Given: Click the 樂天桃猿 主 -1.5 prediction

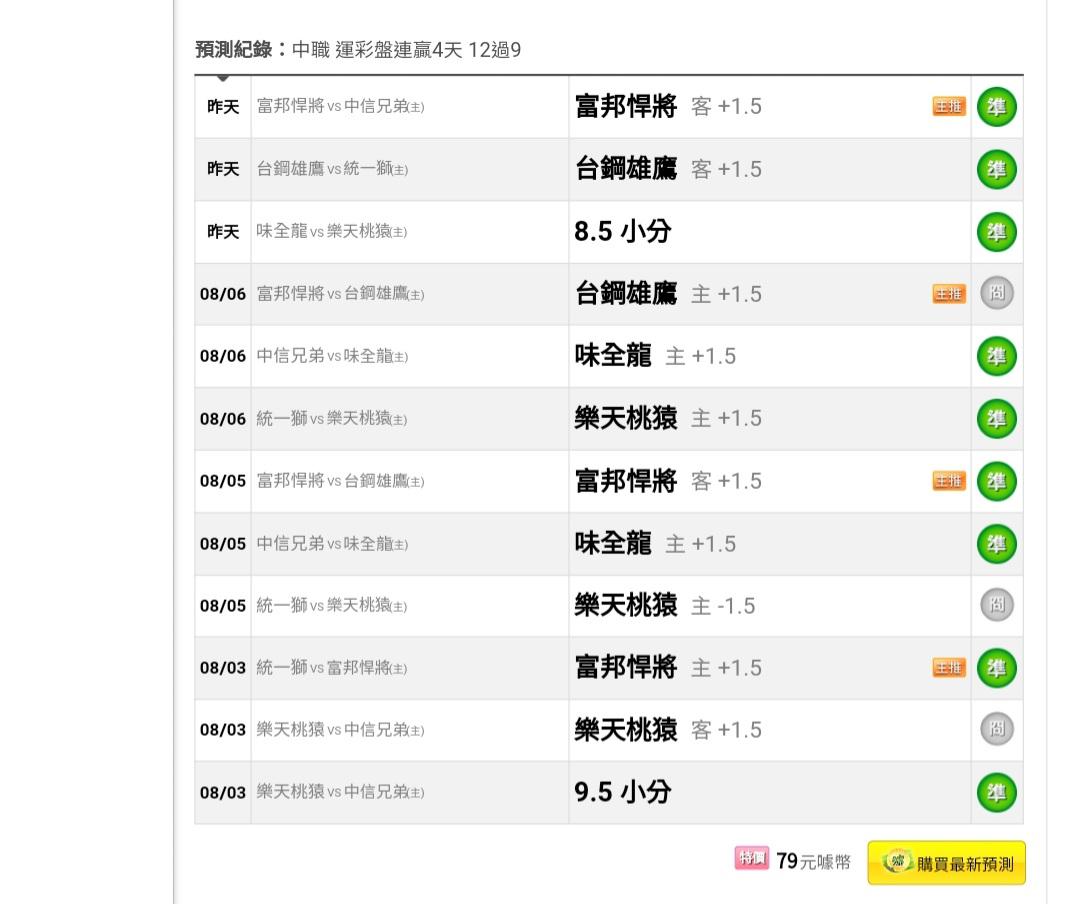Looking at the screenshot, I should [665, 606].
